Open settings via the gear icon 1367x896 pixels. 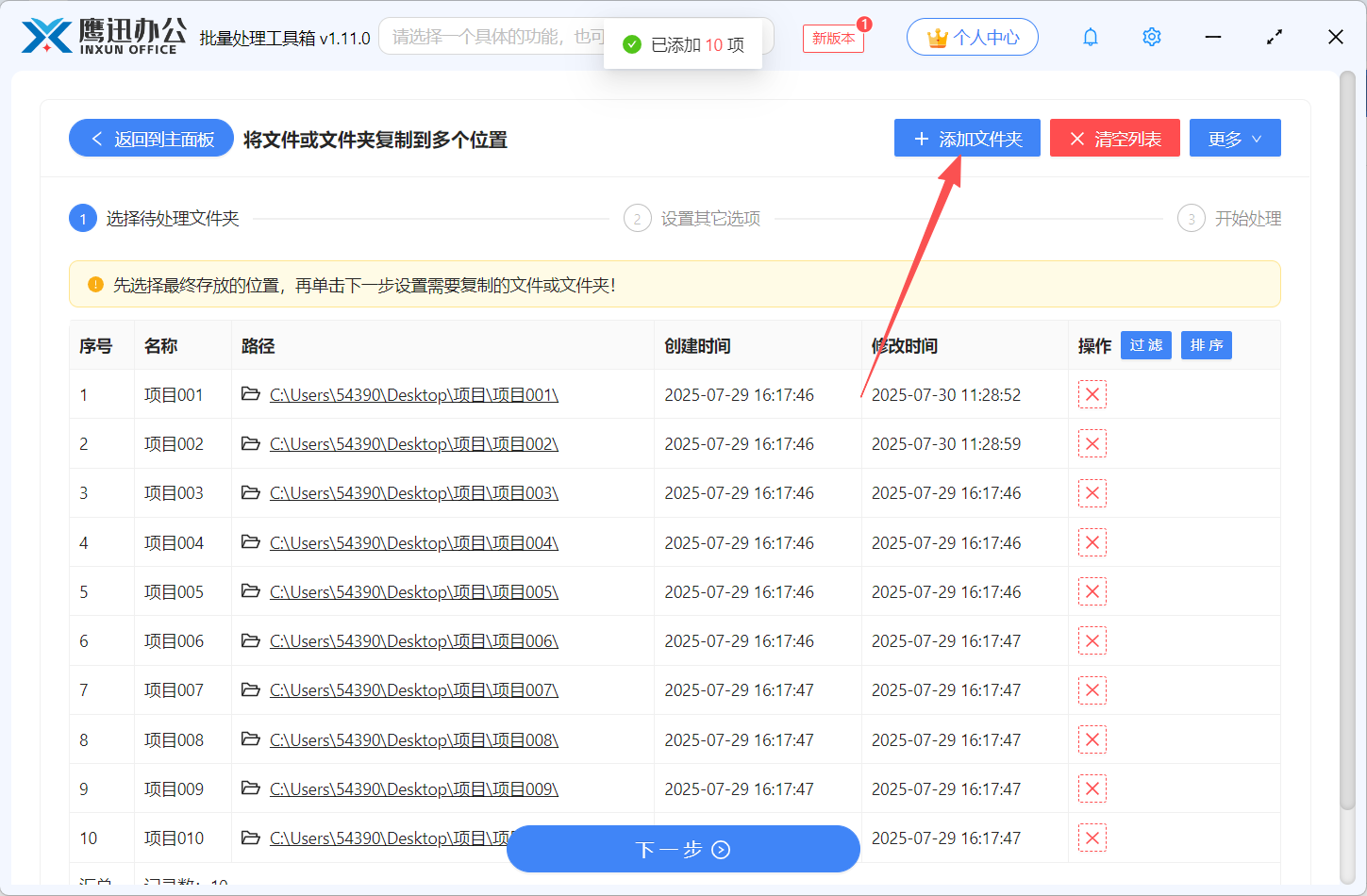click(1151, 37)
